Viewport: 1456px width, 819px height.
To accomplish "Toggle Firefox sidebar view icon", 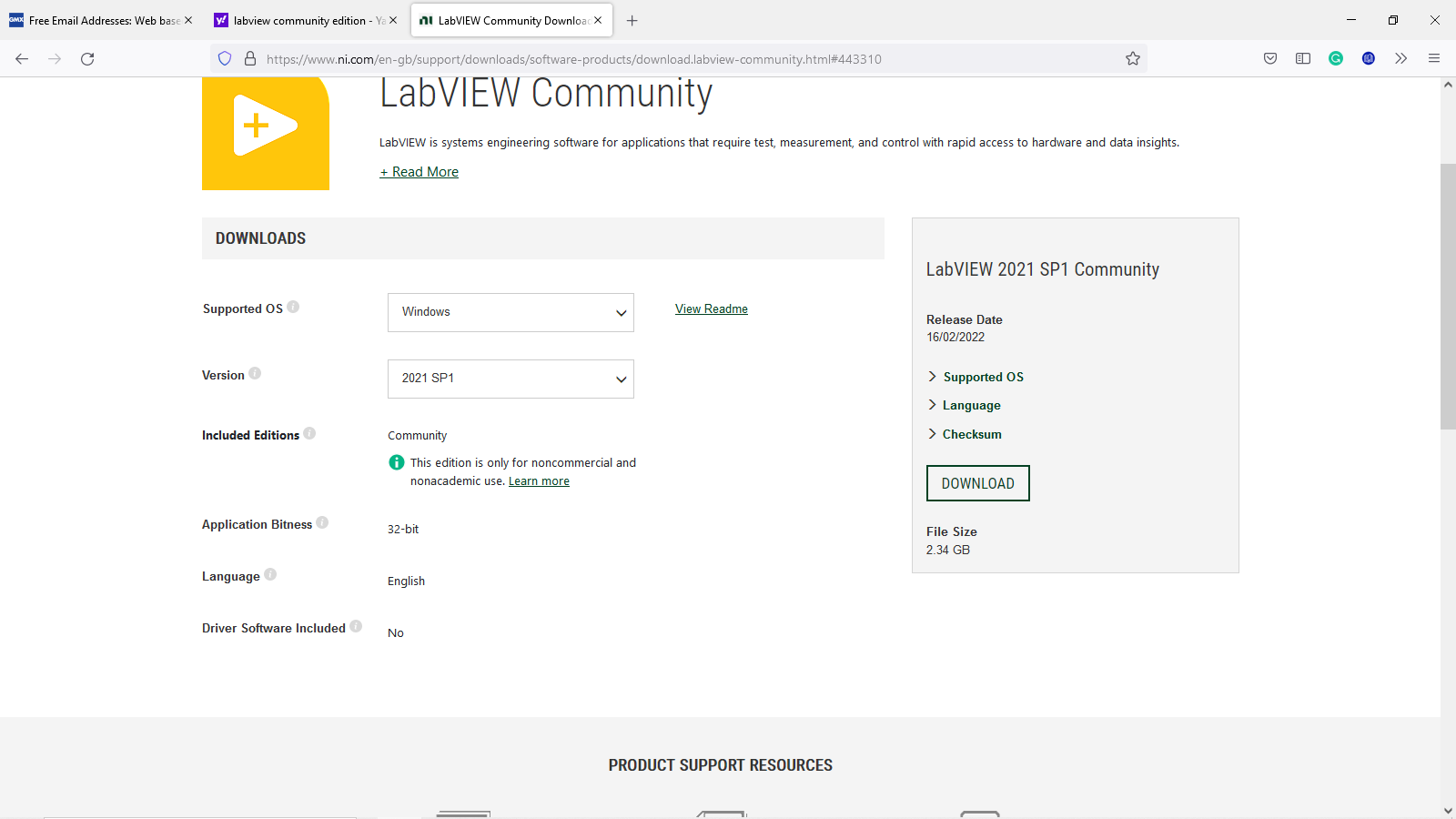I will tap(1303, 58).
